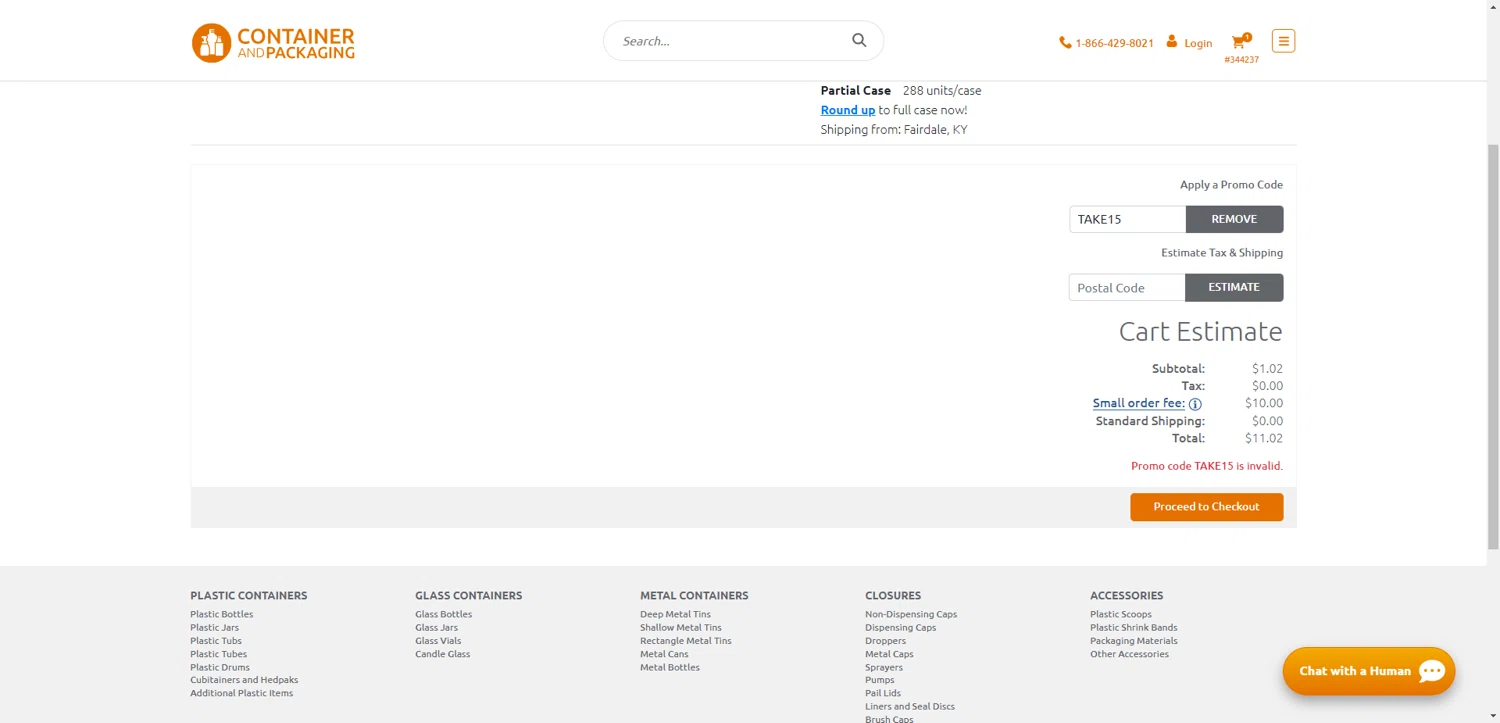Open Sprayers footer link

(884, 667)
